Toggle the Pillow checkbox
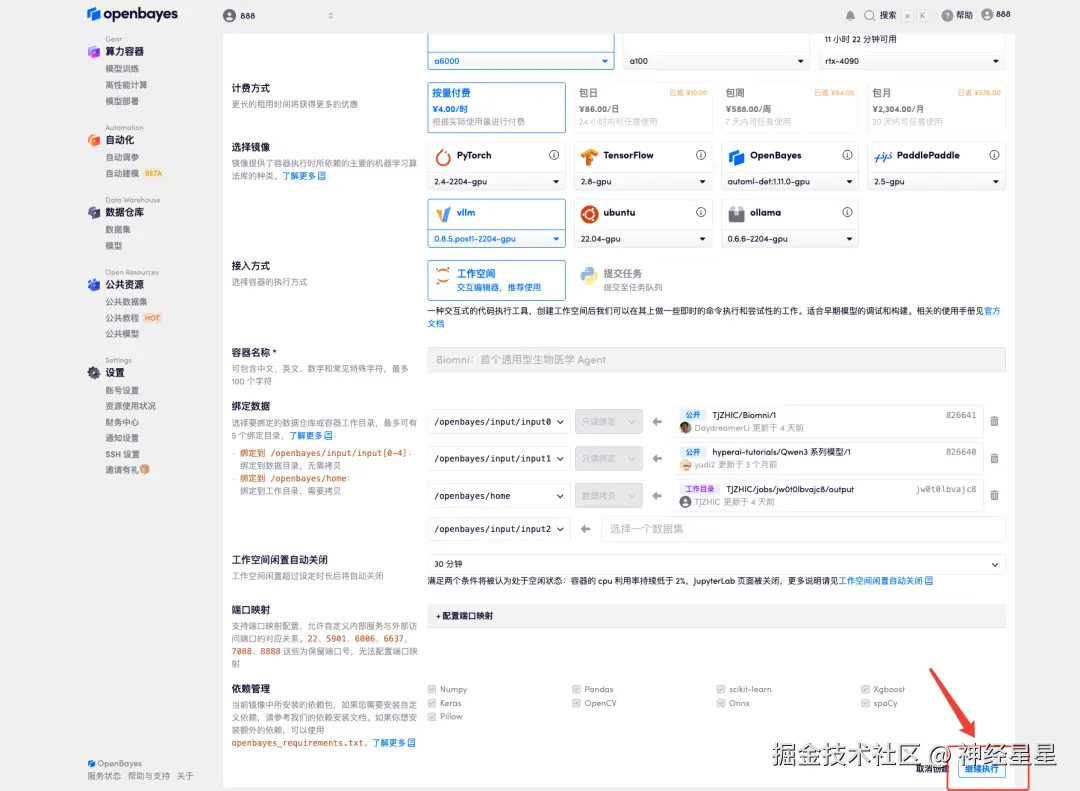The width and height of the screenshot is (1080, 791). (432, 717)
